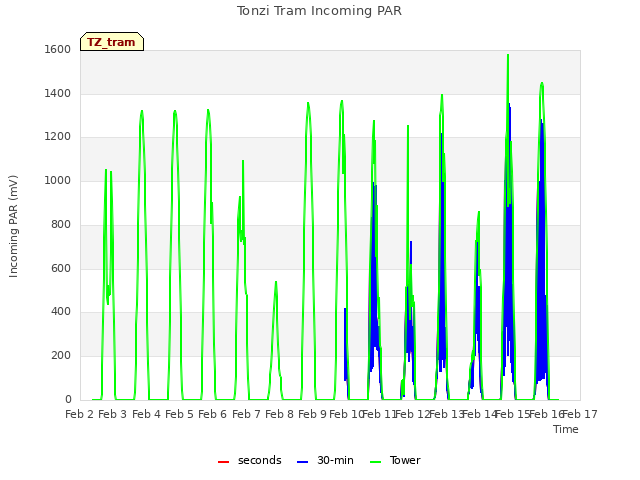Click the Feb 3 x-axis tick label
The width and height of the screenshot is (640, 480).
(113, 414)
